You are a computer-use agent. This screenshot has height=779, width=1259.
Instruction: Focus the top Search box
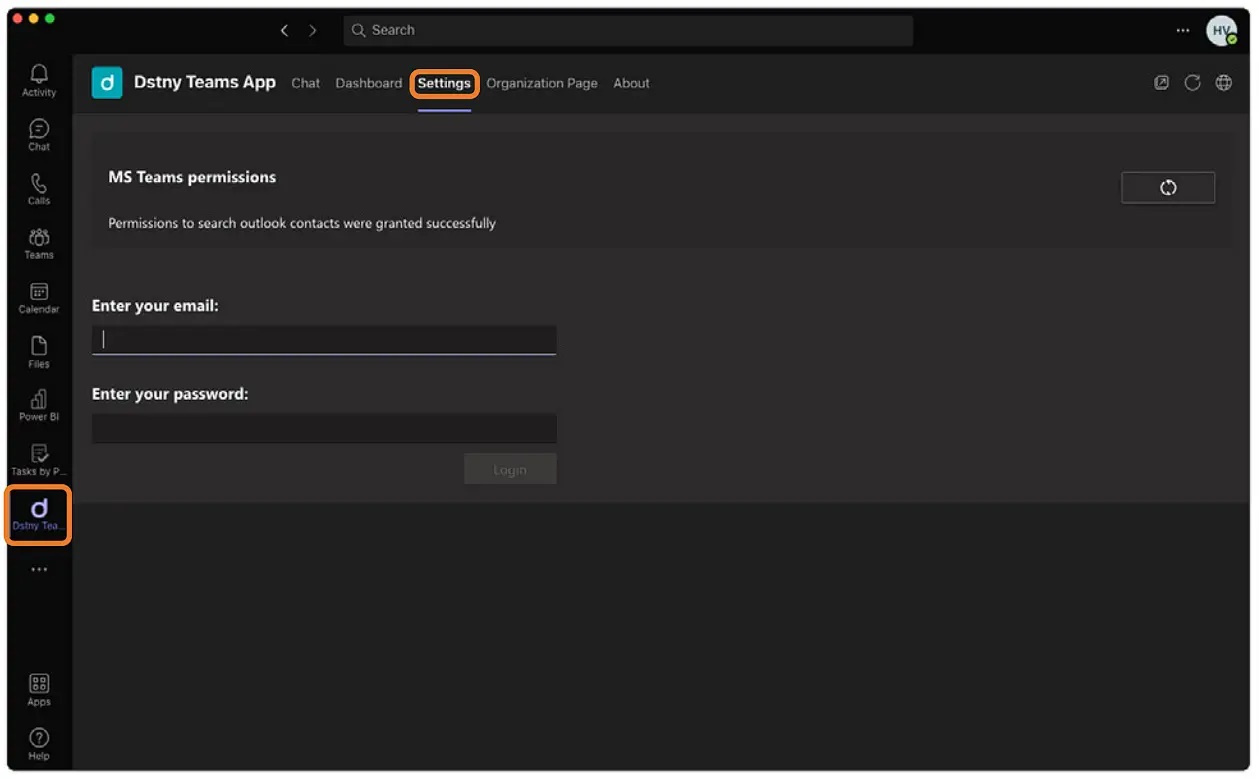(x=628, y=31)
